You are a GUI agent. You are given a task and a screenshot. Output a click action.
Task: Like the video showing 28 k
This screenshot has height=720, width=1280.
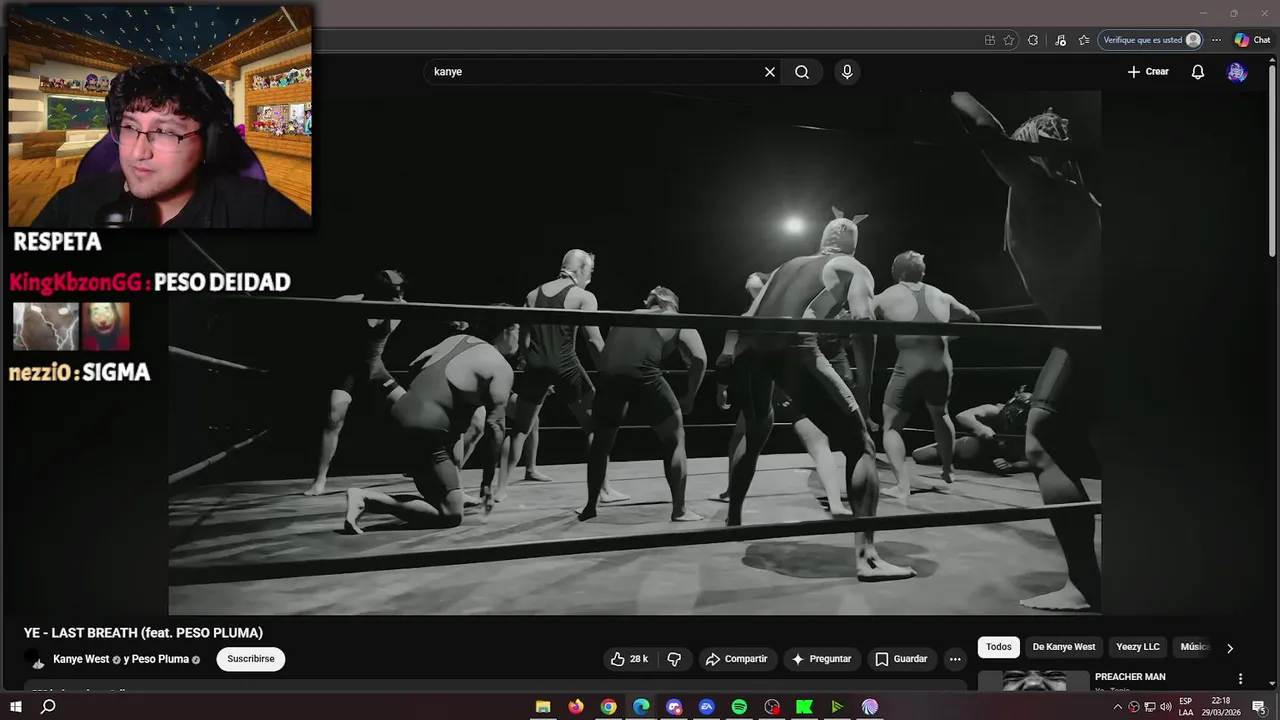(629, 659)
